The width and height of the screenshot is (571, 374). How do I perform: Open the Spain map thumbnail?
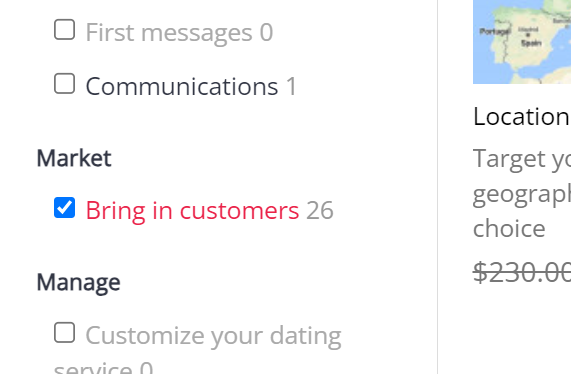tap(522, 42)
